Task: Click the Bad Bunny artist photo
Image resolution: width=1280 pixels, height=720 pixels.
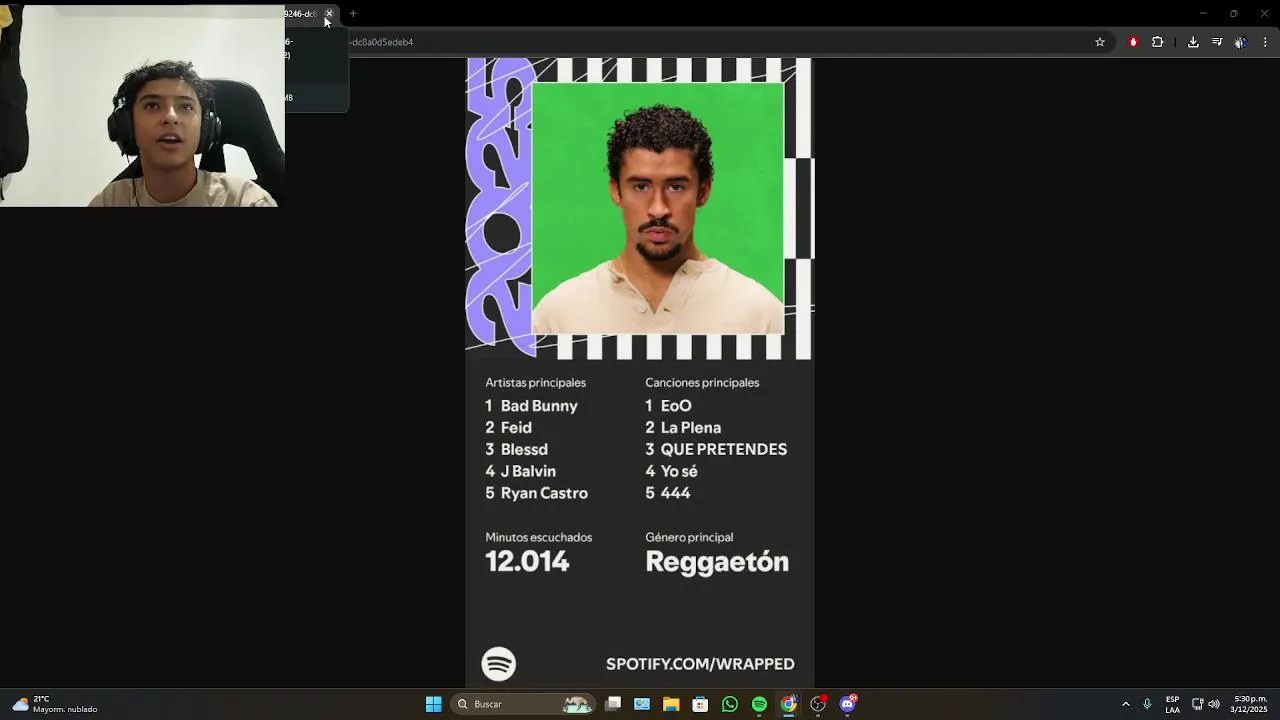Action: (x=658, y=208)
